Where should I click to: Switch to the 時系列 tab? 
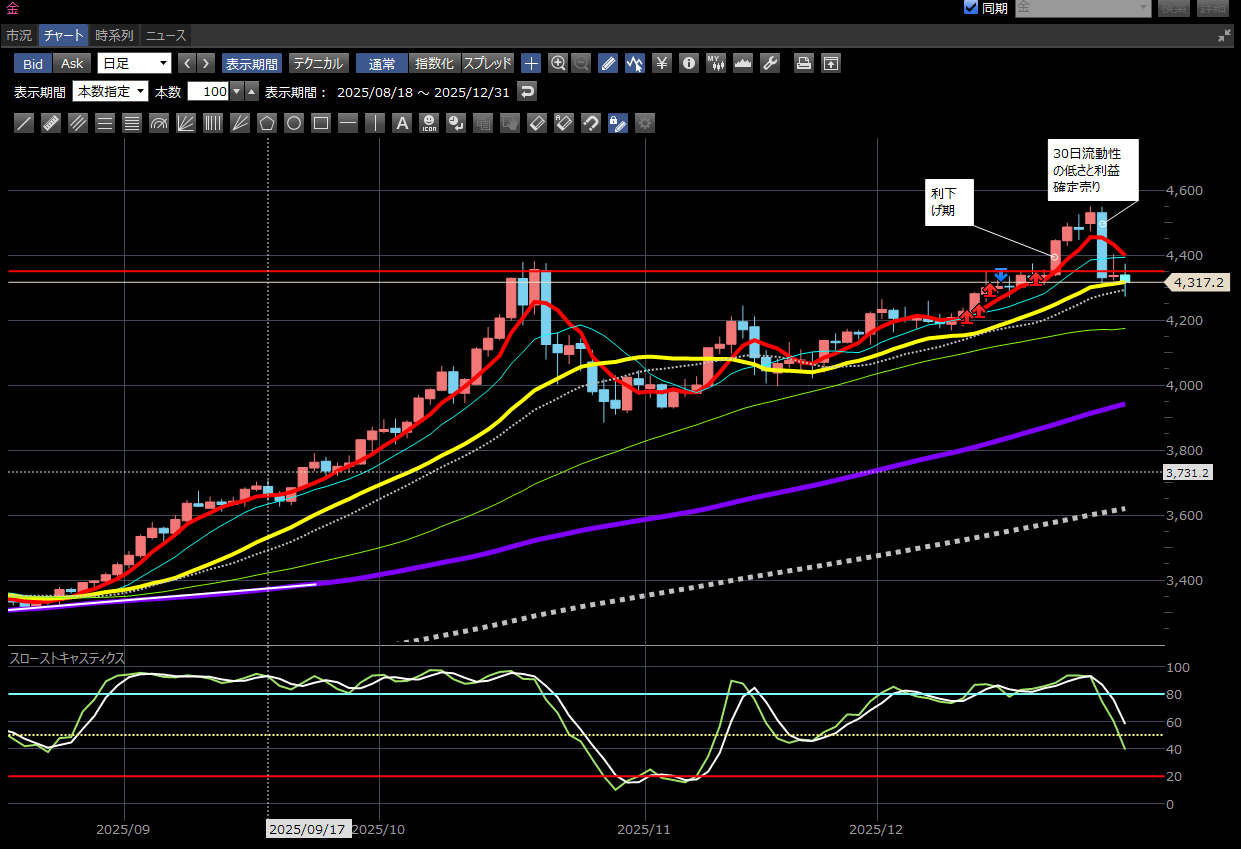pyautogui.click(x=114, y=35)
